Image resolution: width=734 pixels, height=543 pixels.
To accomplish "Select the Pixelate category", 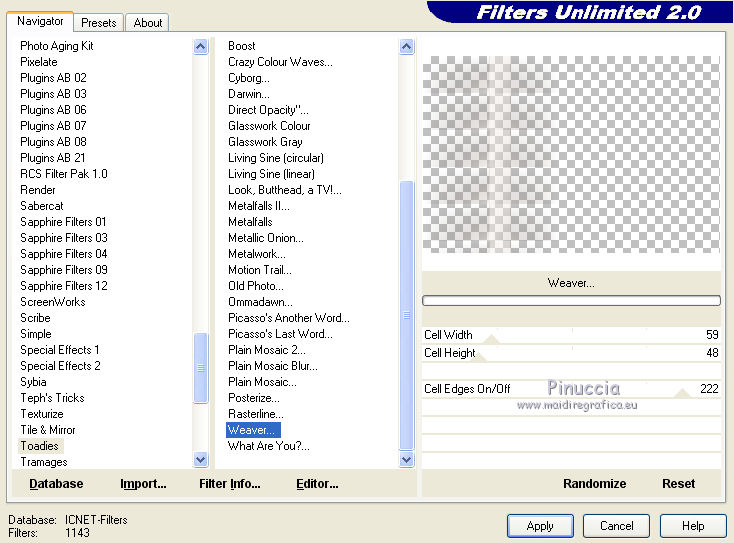I will click(39, 62).
